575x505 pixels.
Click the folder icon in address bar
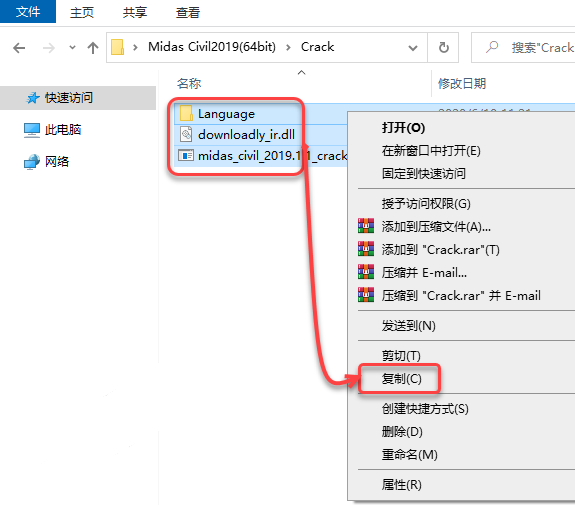click(117, 47)
